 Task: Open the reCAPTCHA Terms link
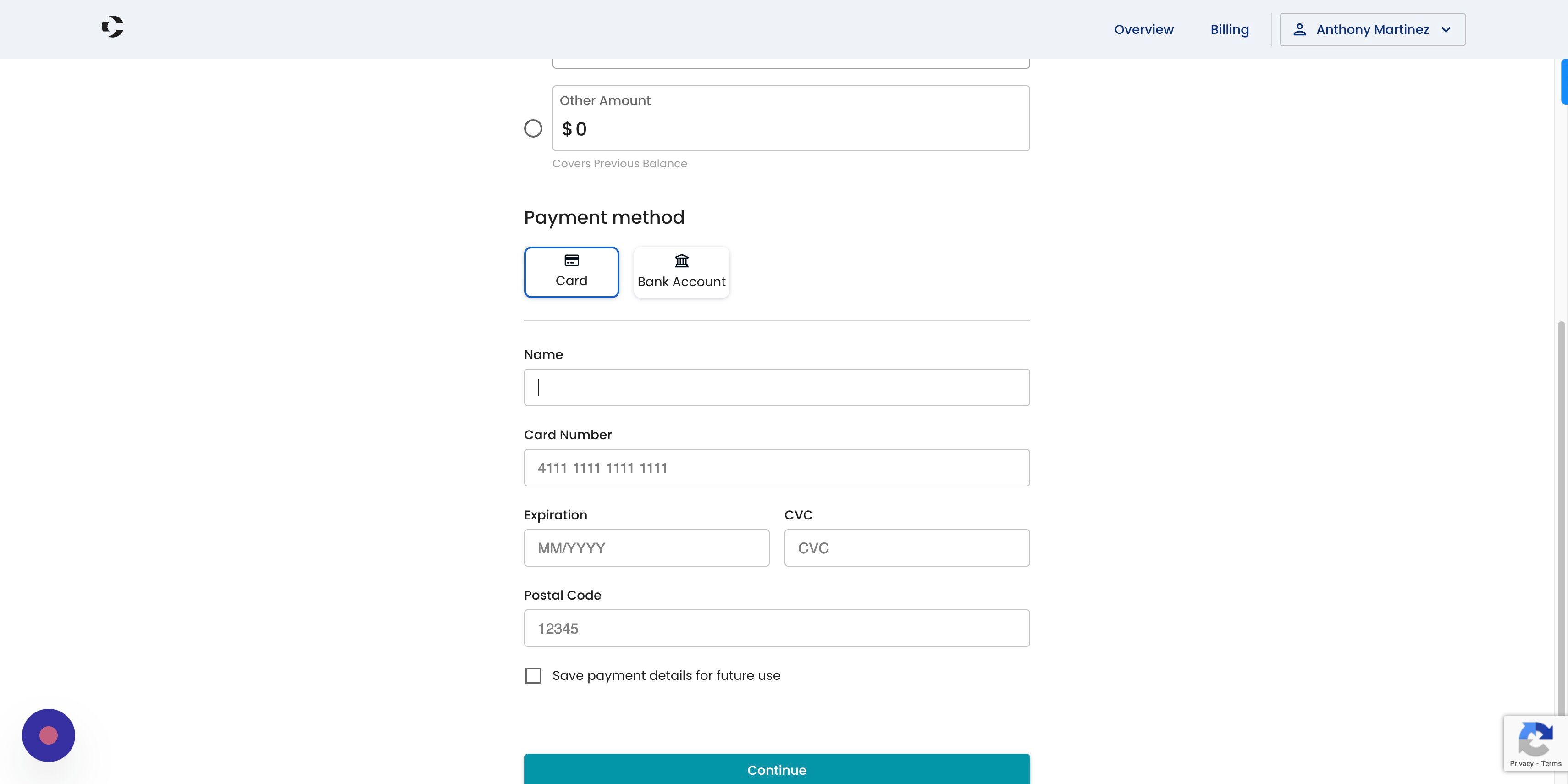point(1551,763)
